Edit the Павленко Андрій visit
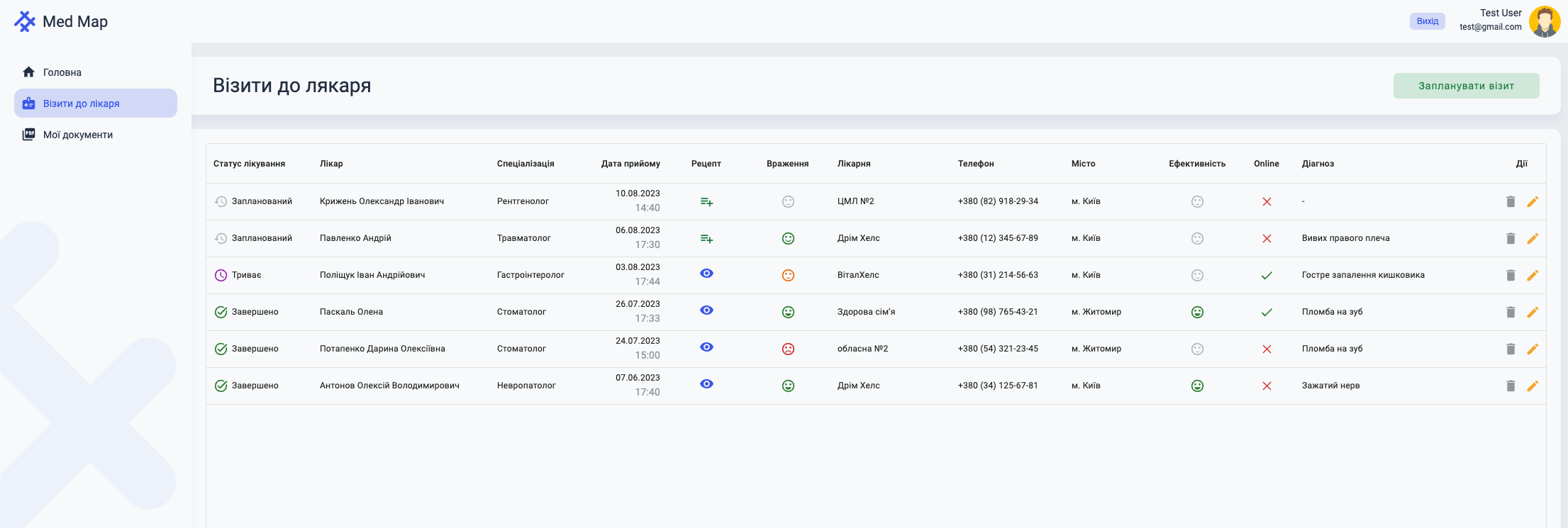This screenshot has width=1568, height=528. point(1533,238)
